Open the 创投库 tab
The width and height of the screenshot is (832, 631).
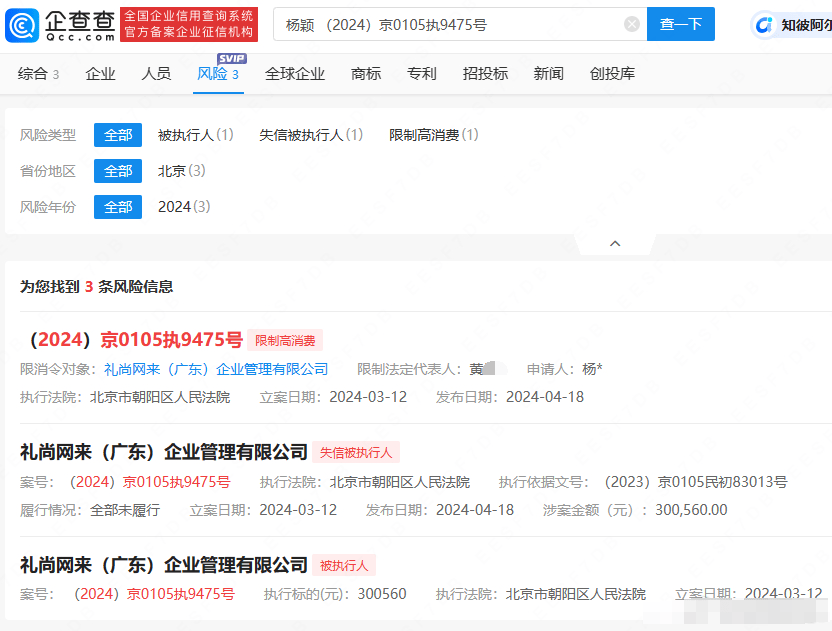tap(612, 73)
